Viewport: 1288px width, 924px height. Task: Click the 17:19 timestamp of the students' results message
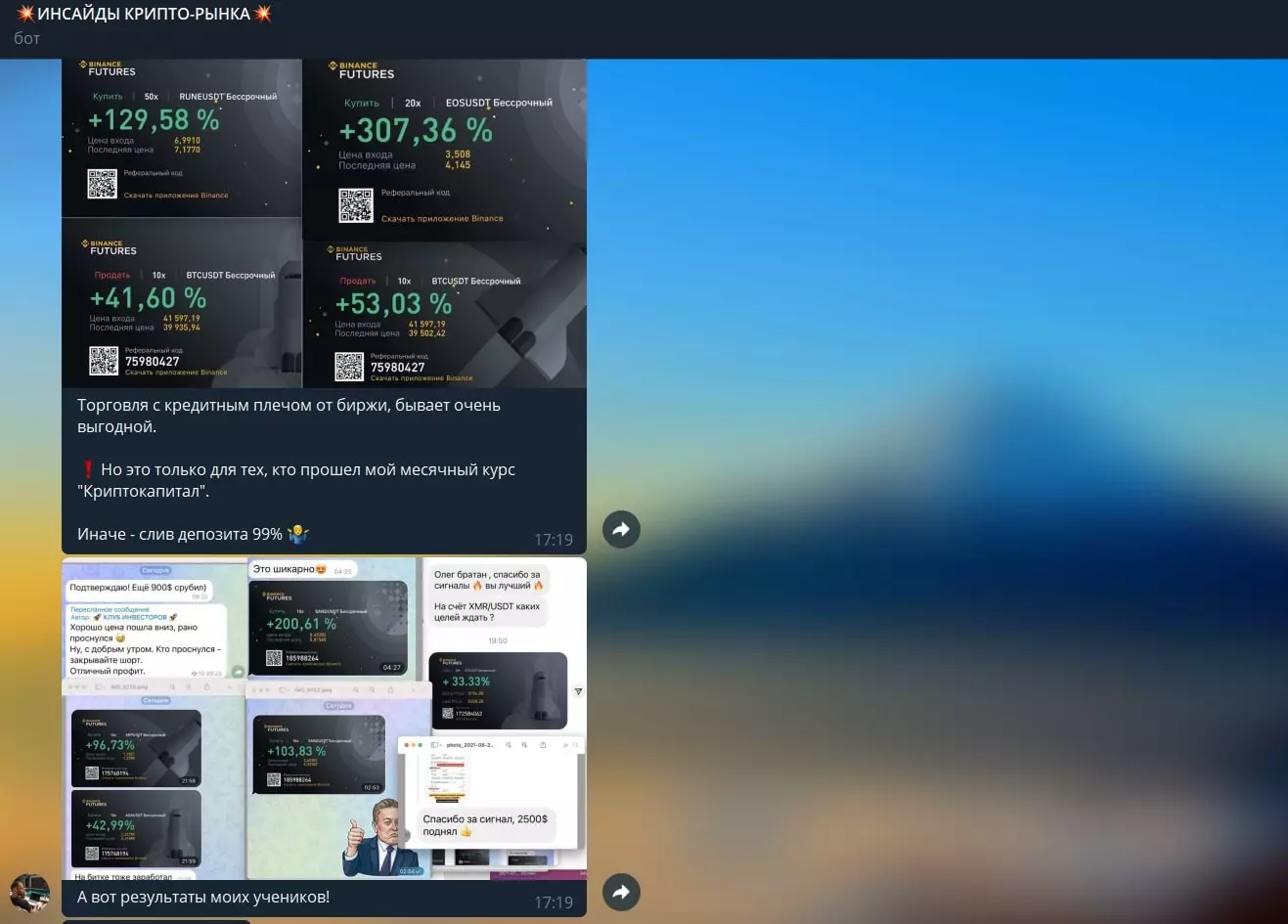click(x=554, y=902)
